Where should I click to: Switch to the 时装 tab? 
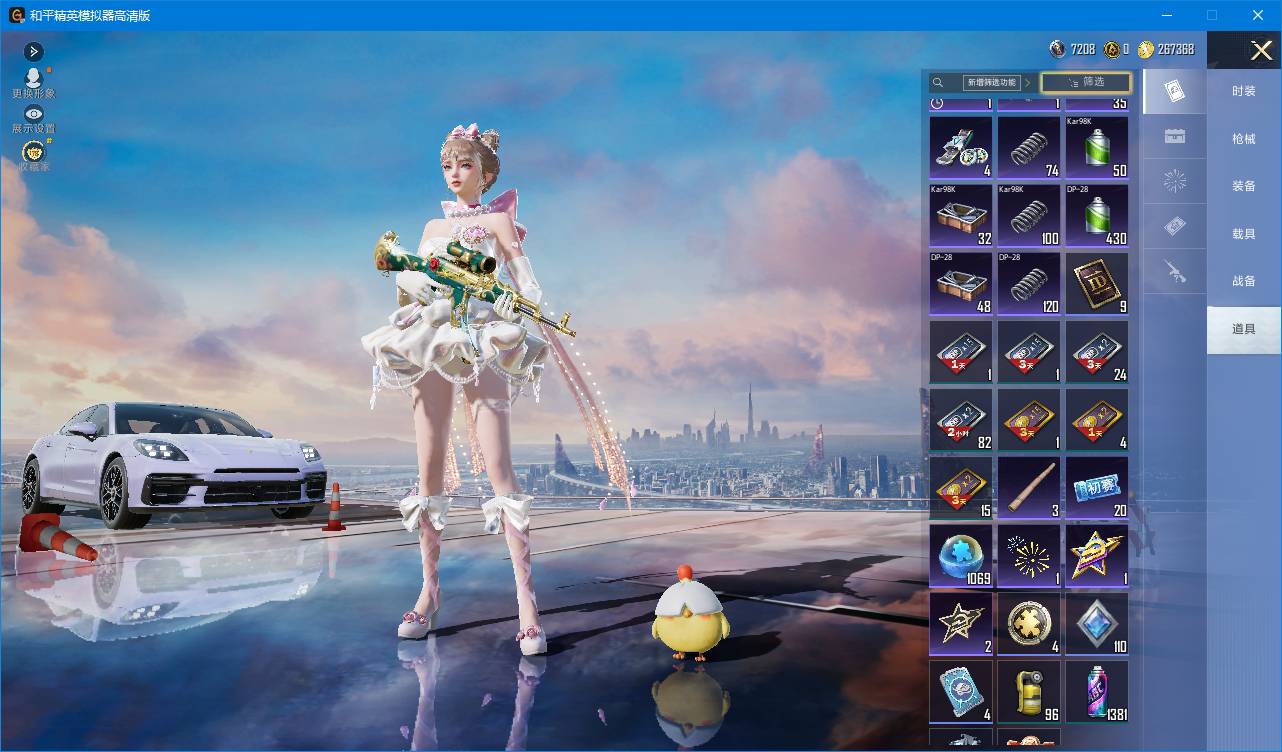tap(1244, 91)
